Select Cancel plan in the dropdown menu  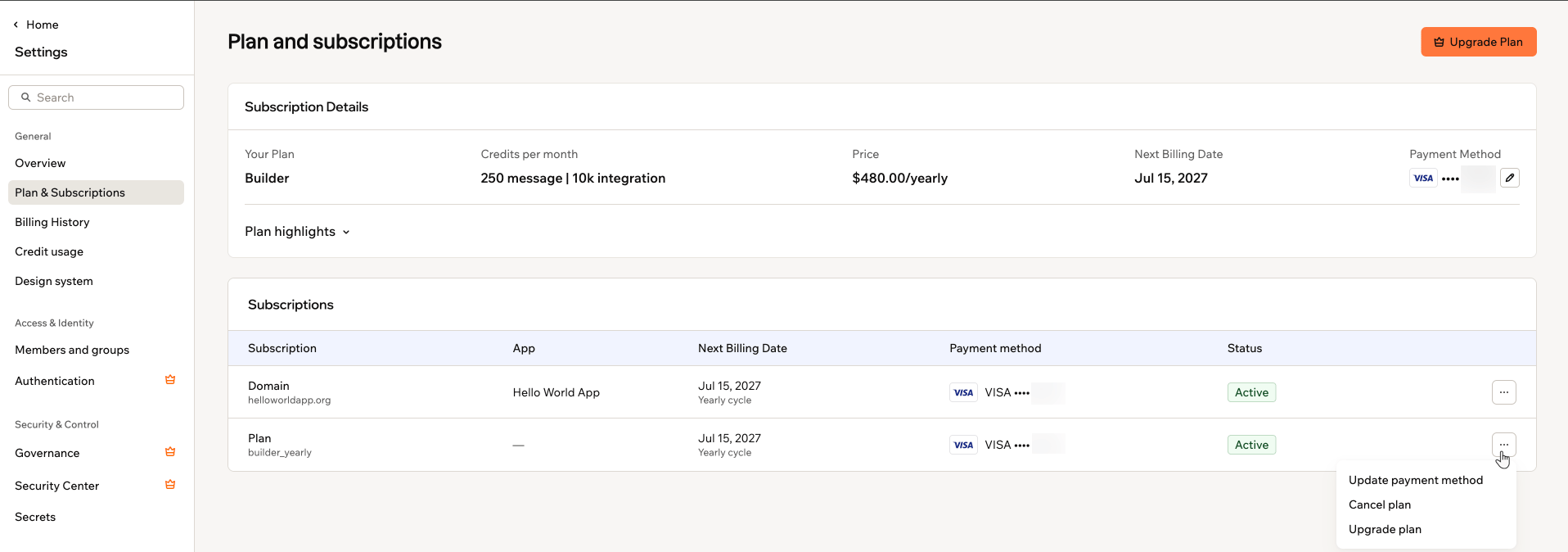[1380, 504]
